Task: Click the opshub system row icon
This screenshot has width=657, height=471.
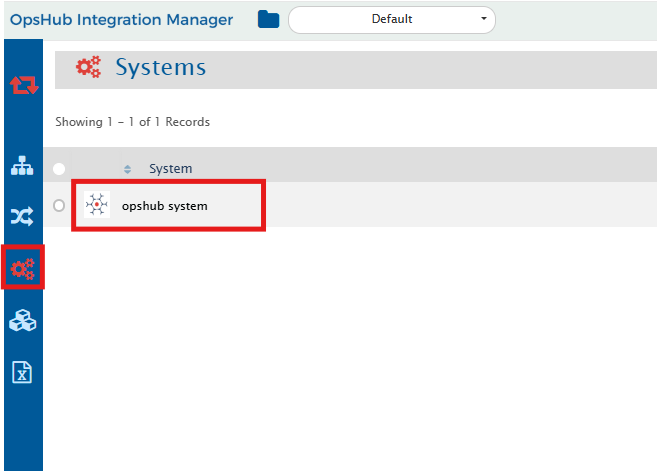Action: [96, 205]
